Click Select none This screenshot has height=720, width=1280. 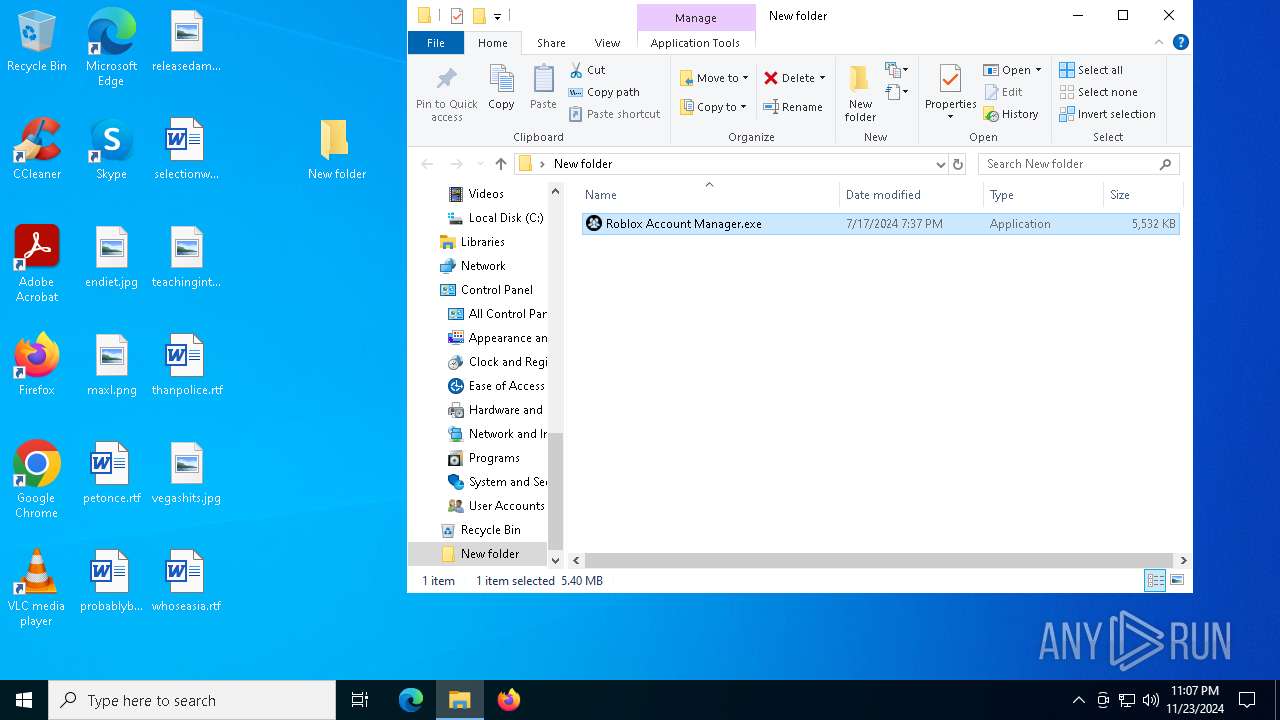click(1098, 92)
